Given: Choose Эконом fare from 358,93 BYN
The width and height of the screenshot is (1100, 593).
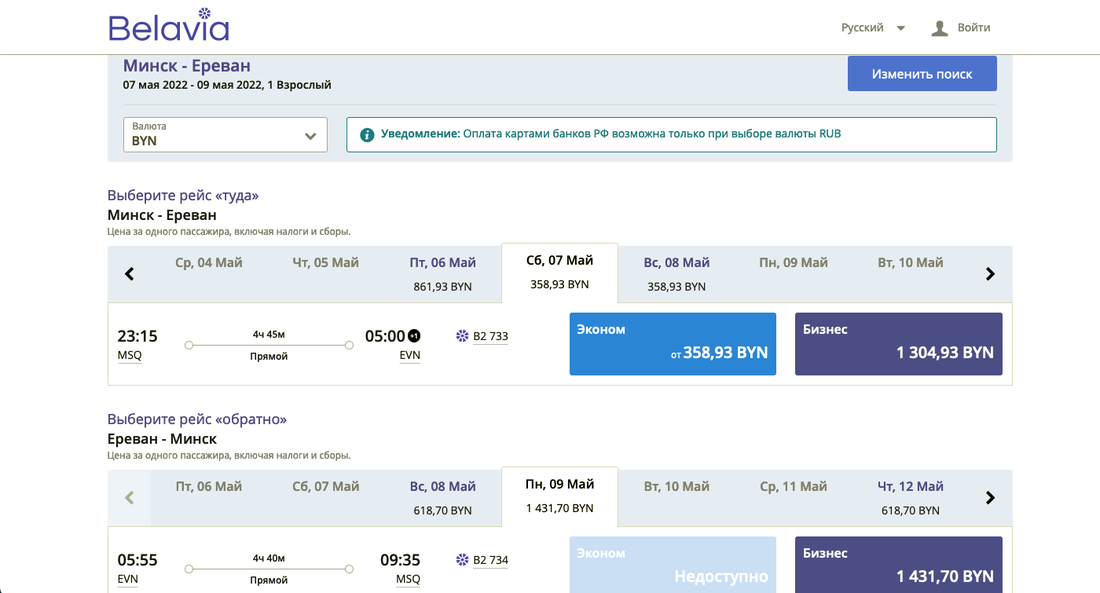Looking at the screenshot, I should (672, 344).
